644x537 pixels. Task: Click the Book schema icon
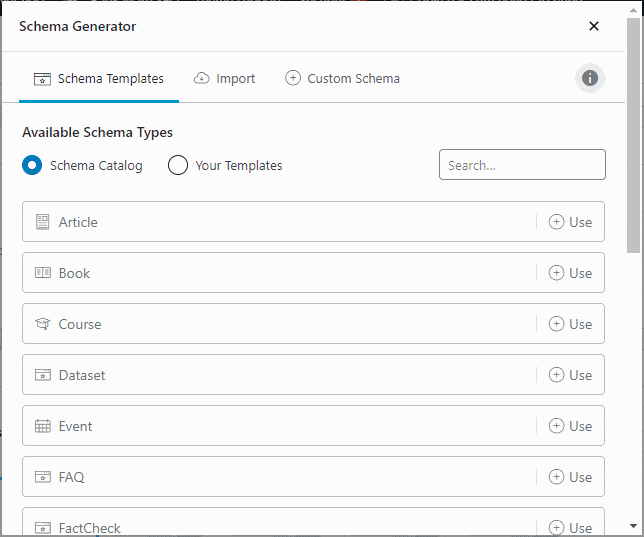[x=42, y=273]
